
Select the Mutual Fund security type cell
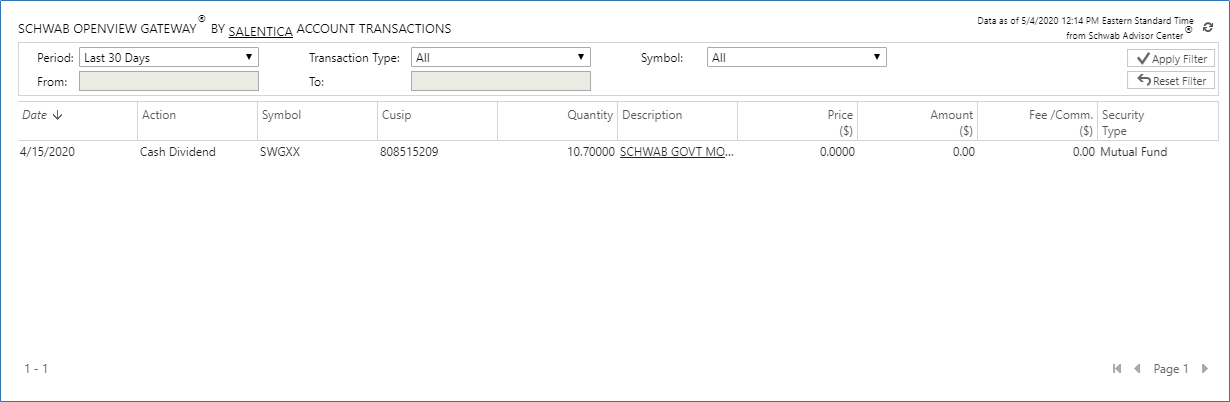coord(1133,152)
